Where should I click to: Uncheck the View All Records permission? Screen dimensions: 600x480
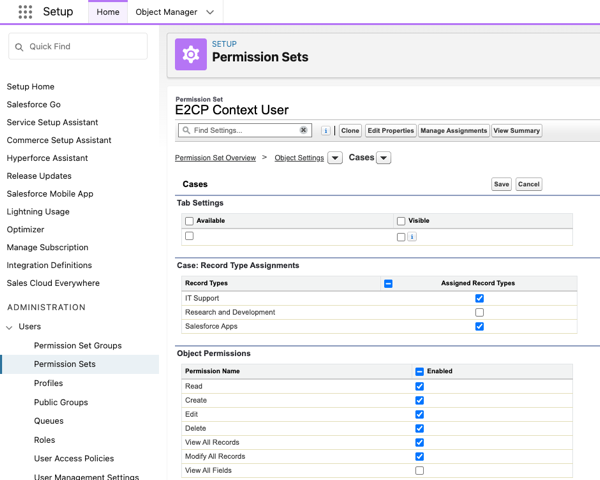pos(419,442)
